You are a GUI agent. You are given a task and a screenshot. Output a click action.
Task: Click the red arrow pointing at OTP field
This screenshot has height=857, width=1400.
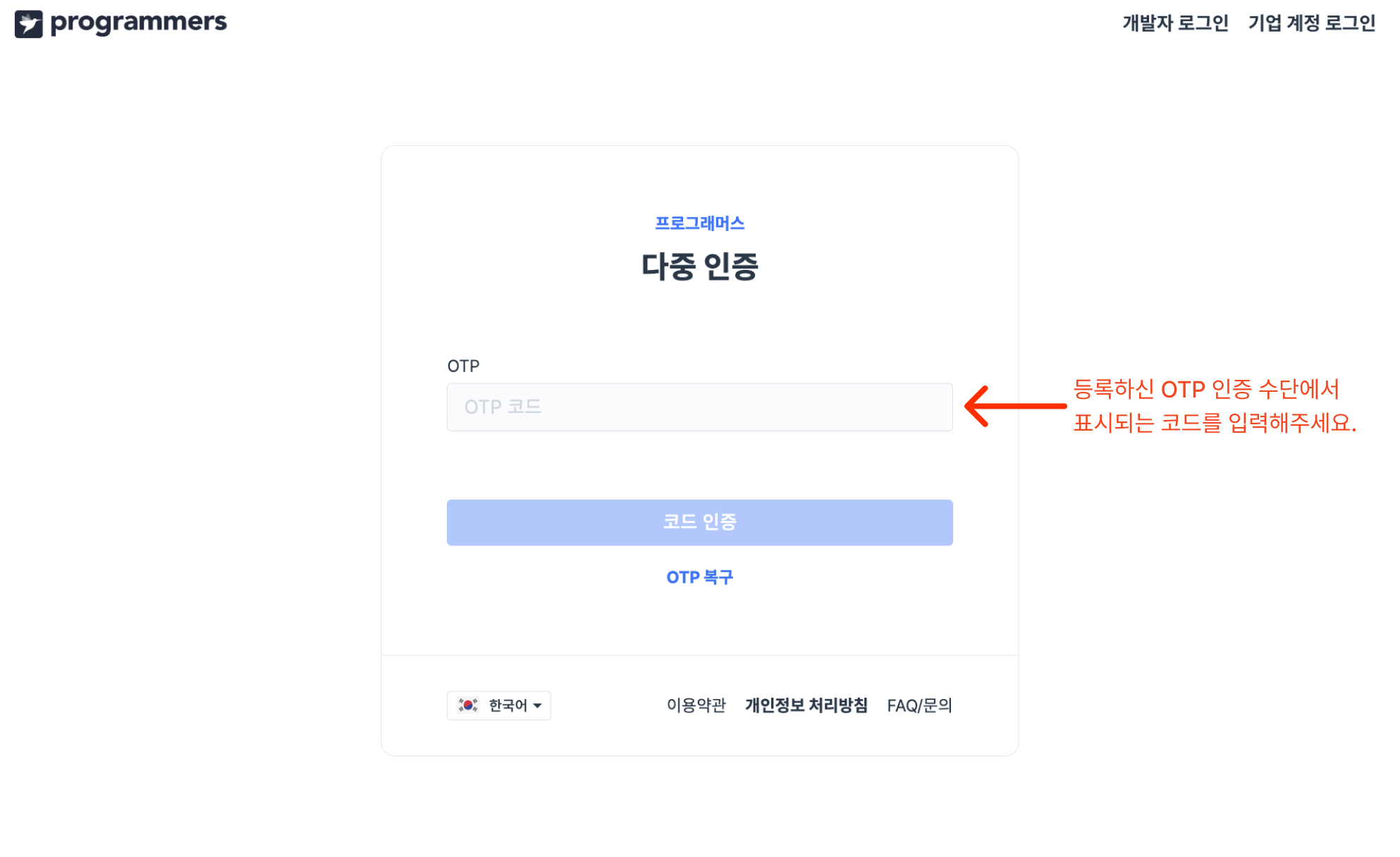tap(1015, 406)
